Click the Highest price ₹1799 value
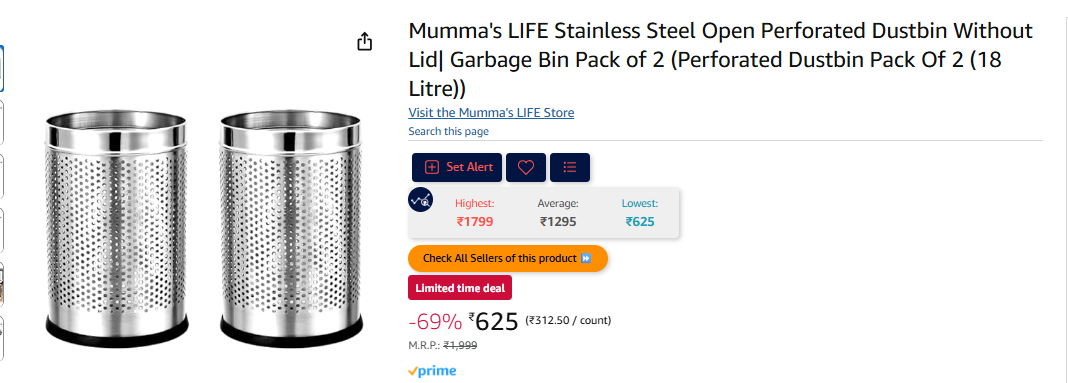Image resolution: width=1068 pixels, height=383 pixels. [x=475, y=221]
